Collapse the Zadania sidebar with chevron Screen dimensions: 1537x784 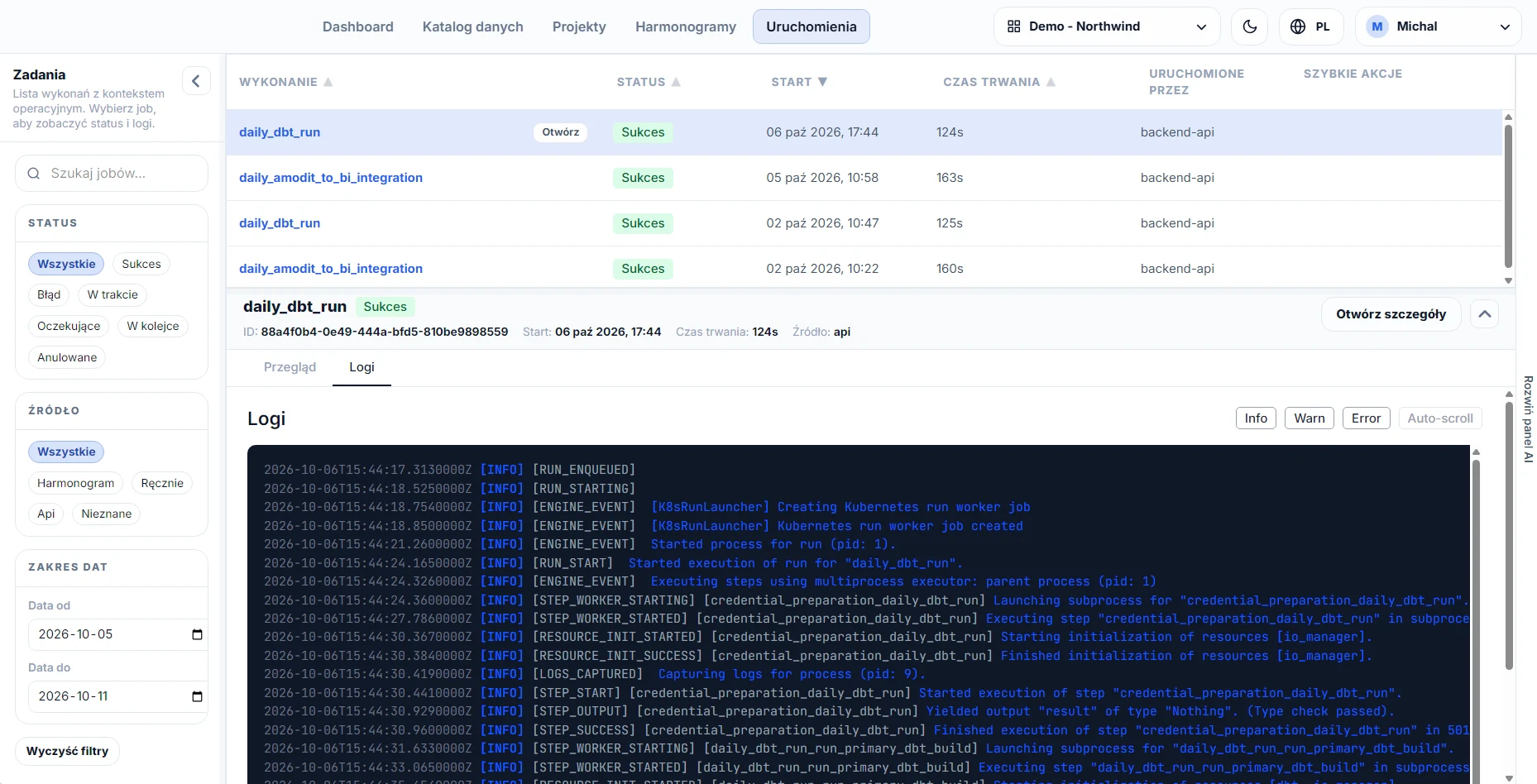coord(196,81)
